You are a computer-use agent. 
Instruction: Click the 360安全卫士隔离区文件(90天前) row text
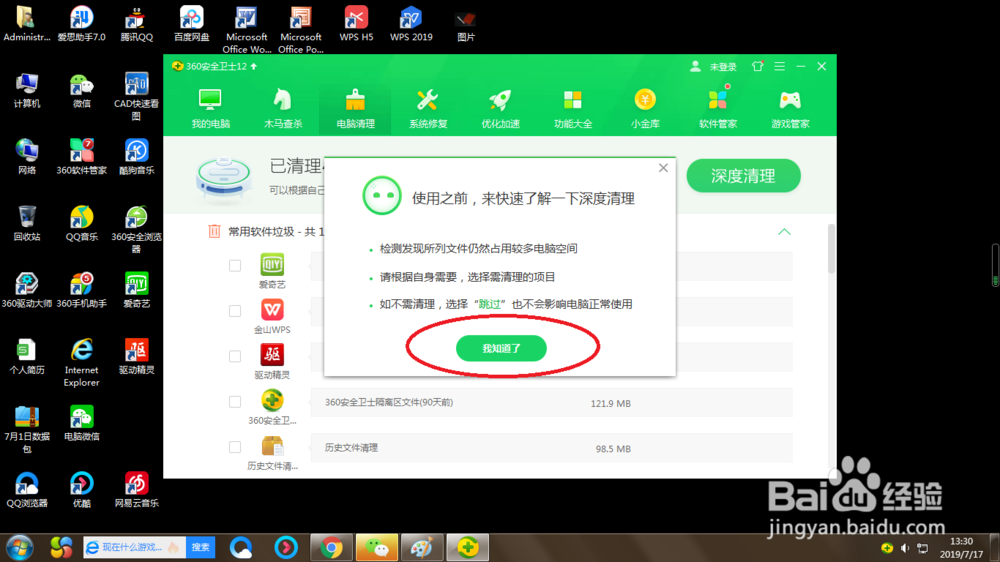[x=389, y=403]
